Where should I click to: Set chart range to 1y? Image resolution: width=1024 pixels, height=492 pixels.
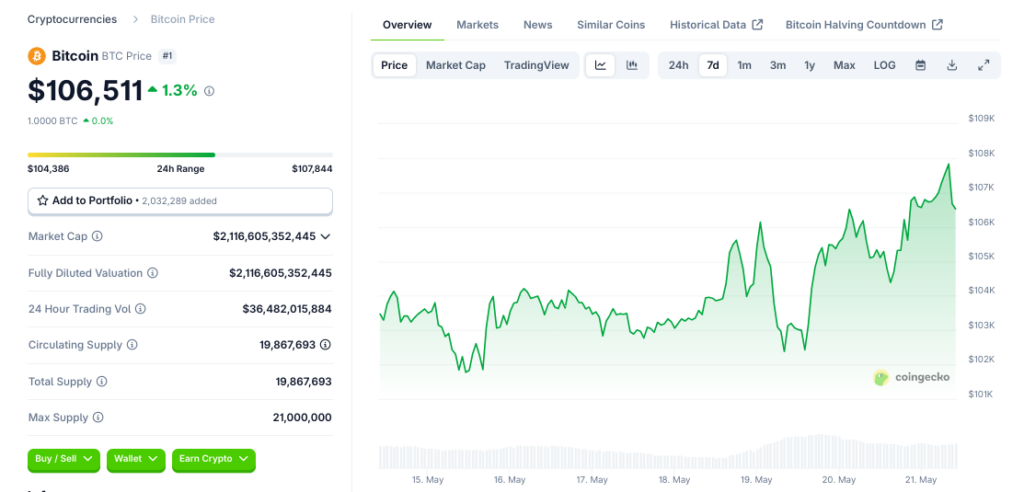(810, 65)
